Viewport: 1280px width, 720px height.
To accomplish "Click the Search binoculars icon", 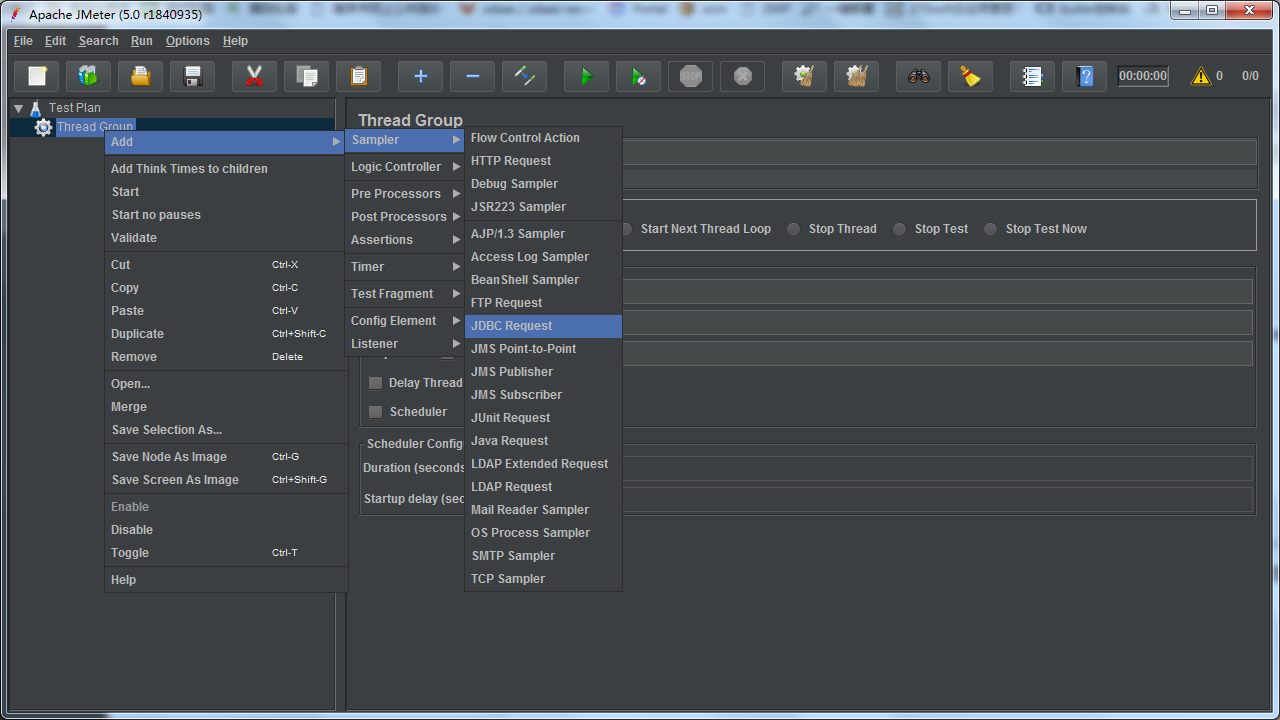I will 919,76.
